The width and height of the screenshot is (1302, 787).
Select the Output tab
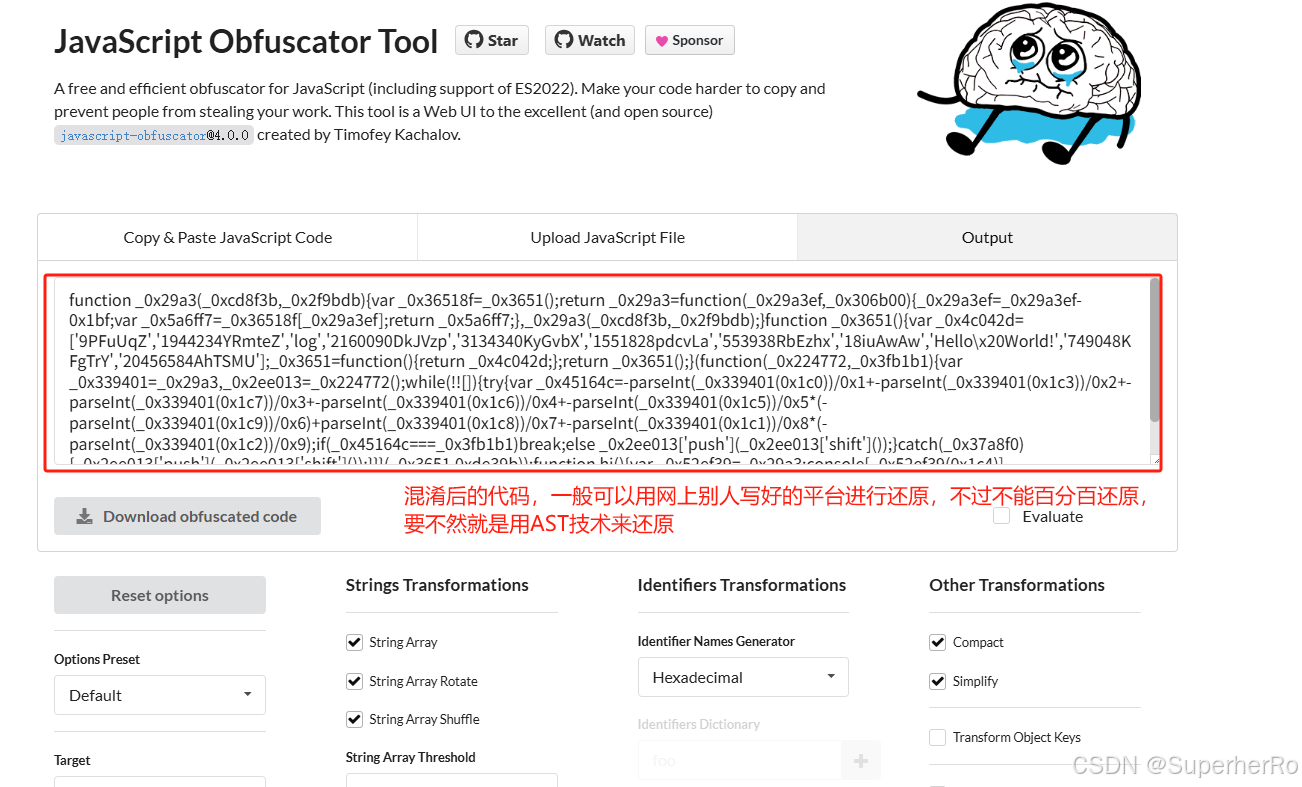[987, 237]
